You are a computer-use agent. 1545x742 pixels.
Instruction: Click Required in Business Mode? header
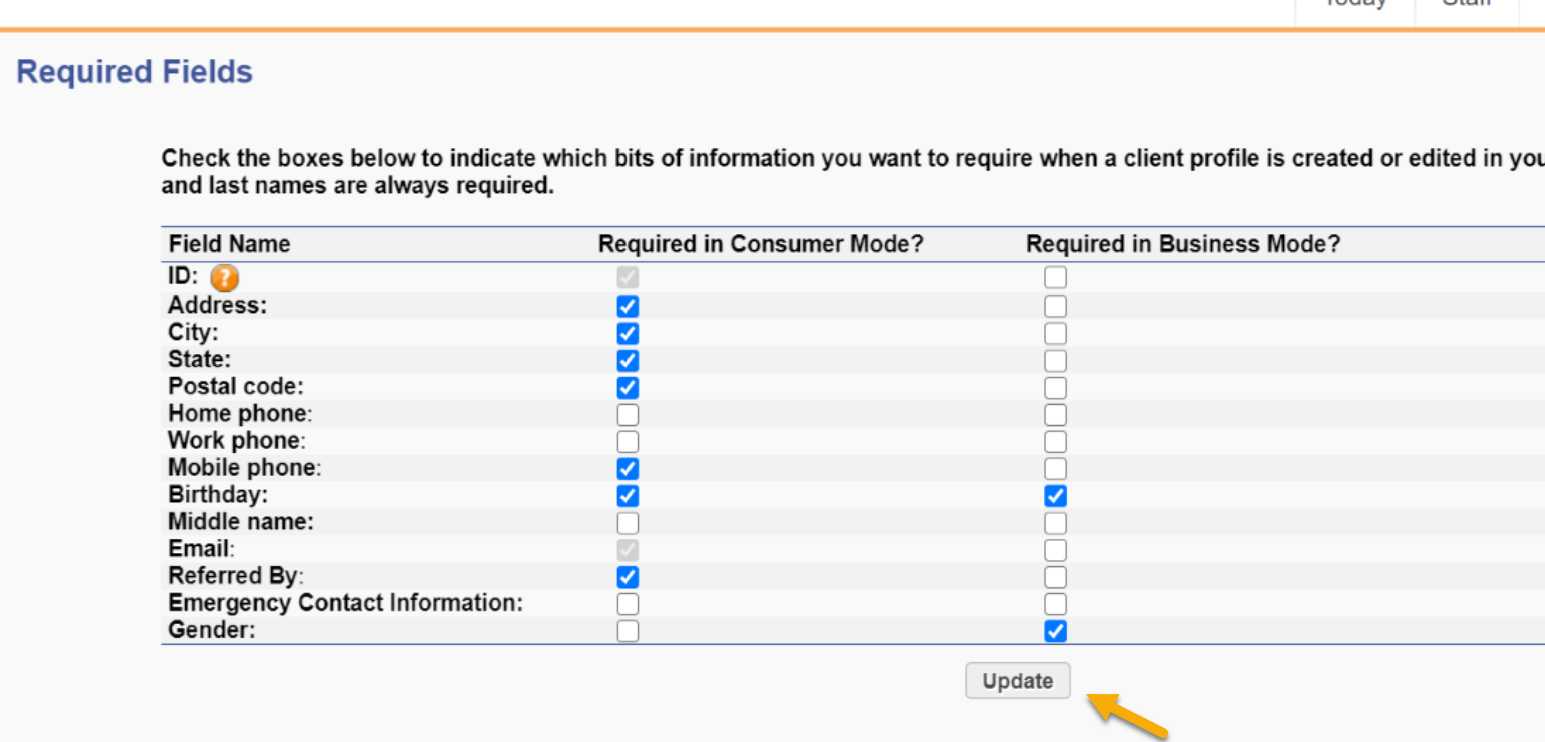tap(1184, 244)
